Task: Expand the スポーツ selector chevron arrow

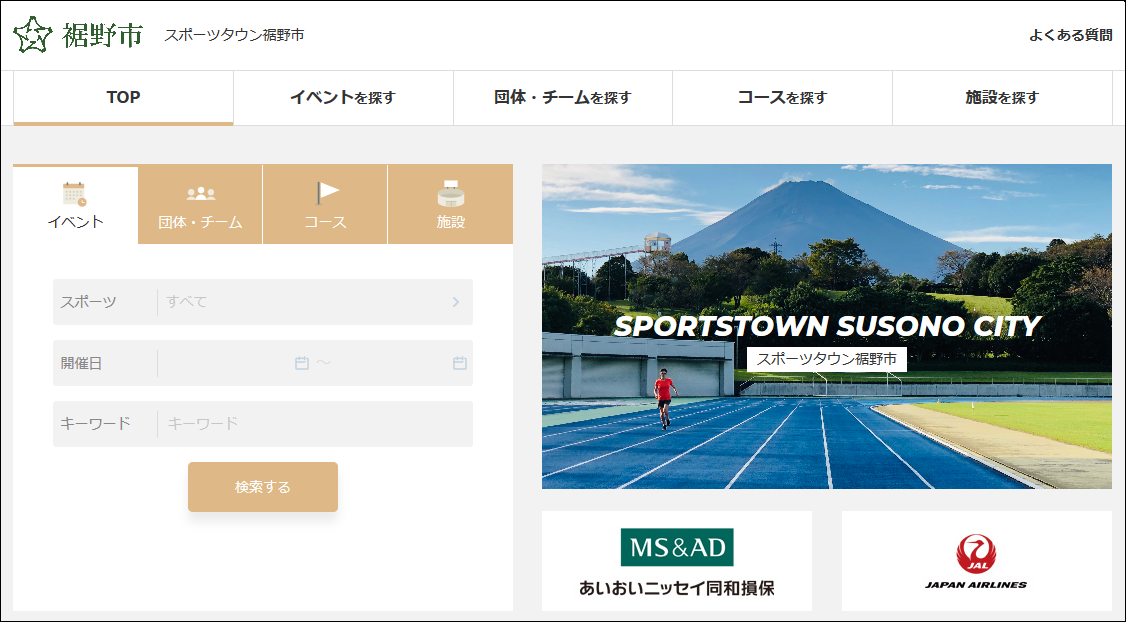Action: point(456,302)
